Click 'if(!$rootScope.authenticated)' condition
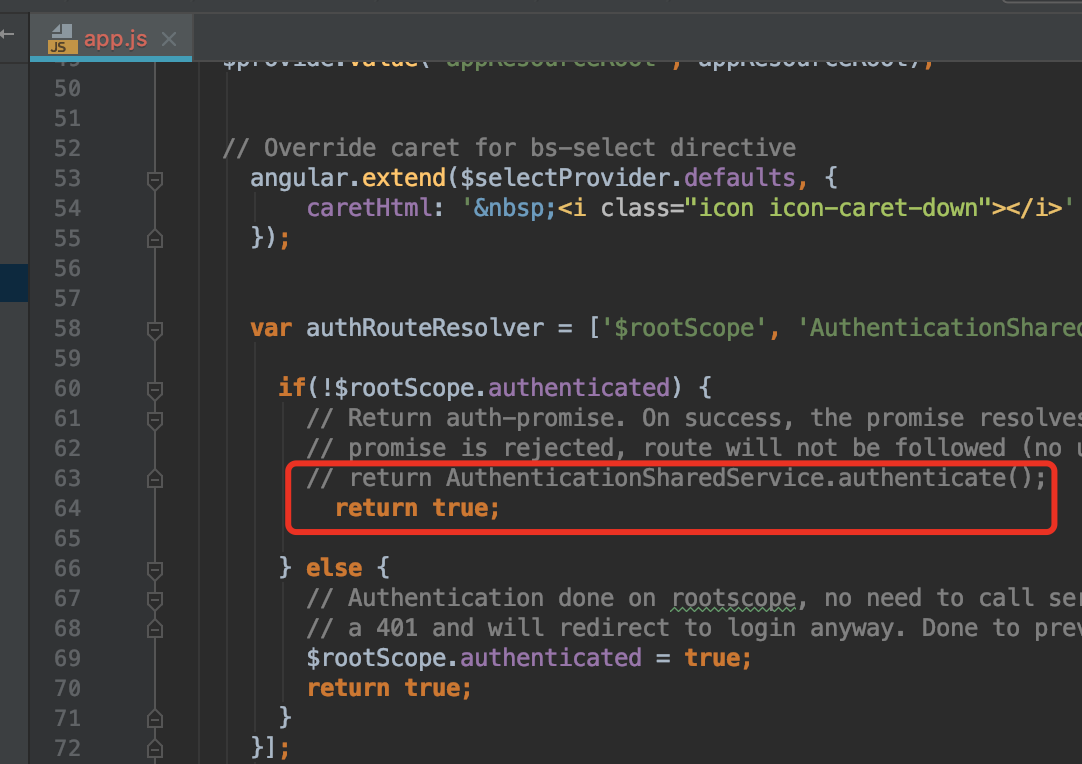The height and width of the screenshot is (764, 1082). click(480, 388)
